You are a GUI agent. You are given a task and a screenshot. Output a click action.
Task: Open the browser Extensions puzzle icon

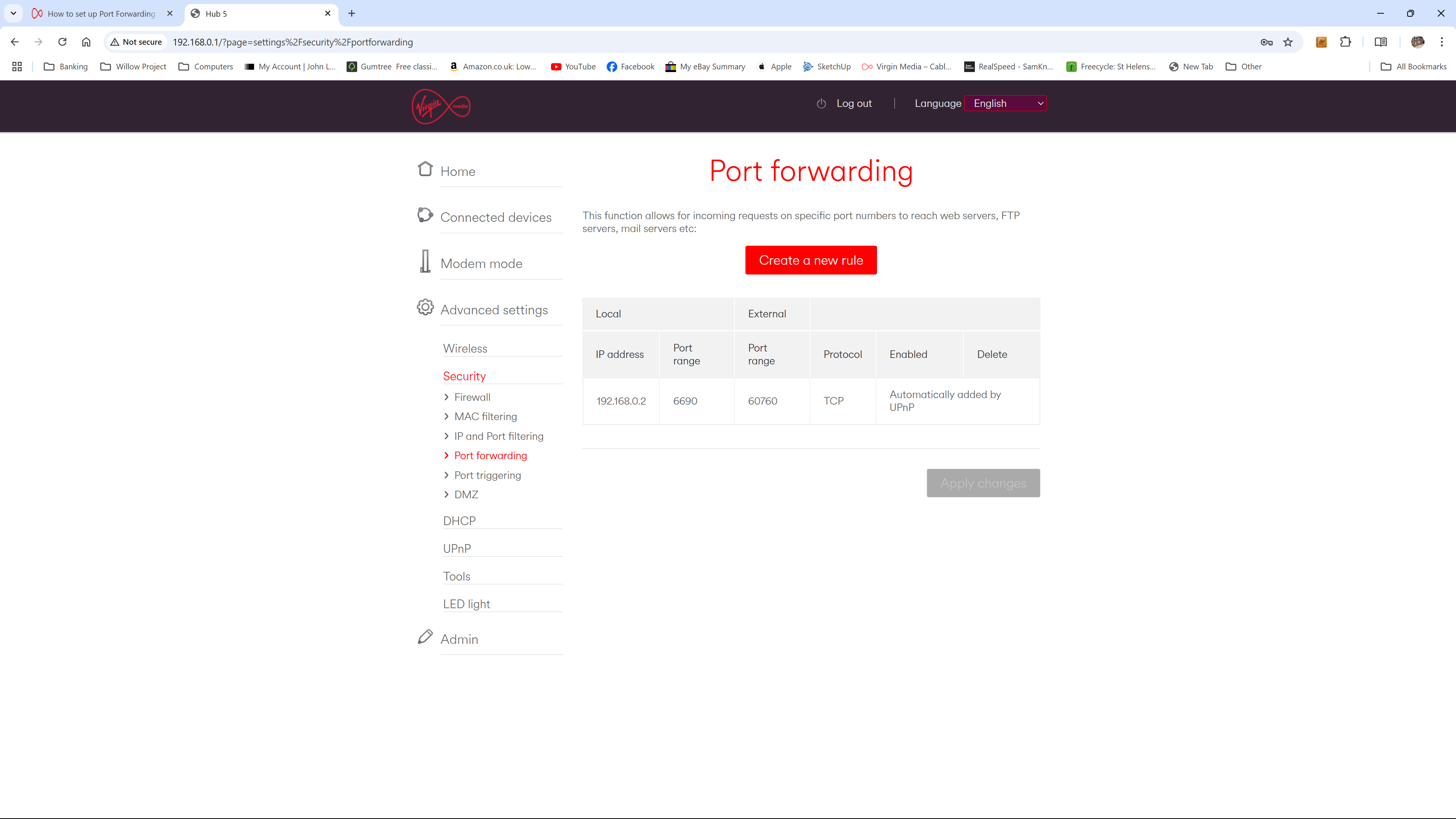pyautogui.click(x=1345, y=42)
